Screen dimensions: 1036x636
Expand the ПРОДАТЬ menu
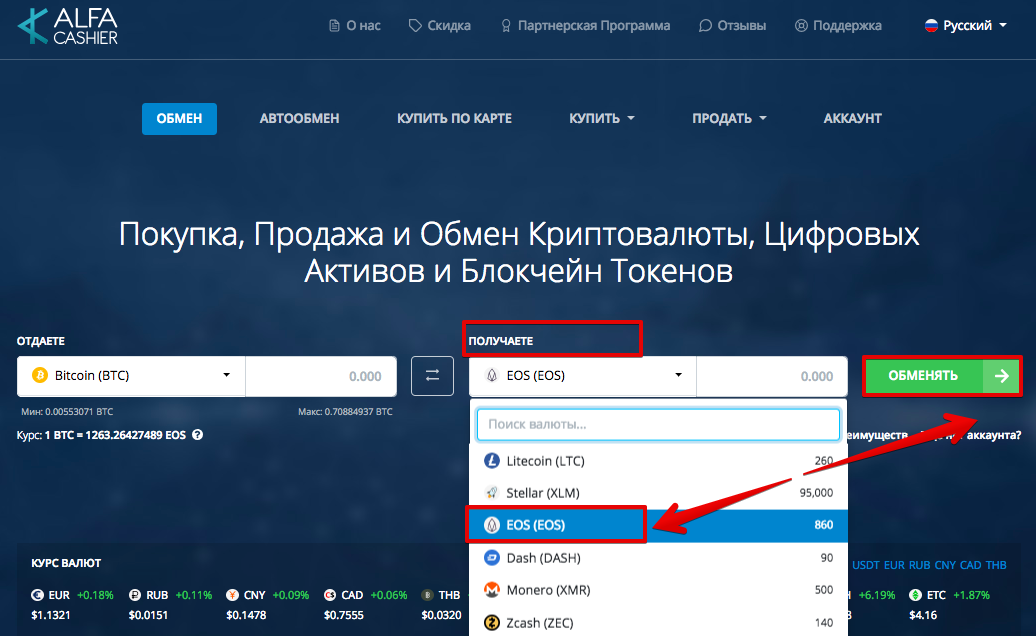click(729, 119)
